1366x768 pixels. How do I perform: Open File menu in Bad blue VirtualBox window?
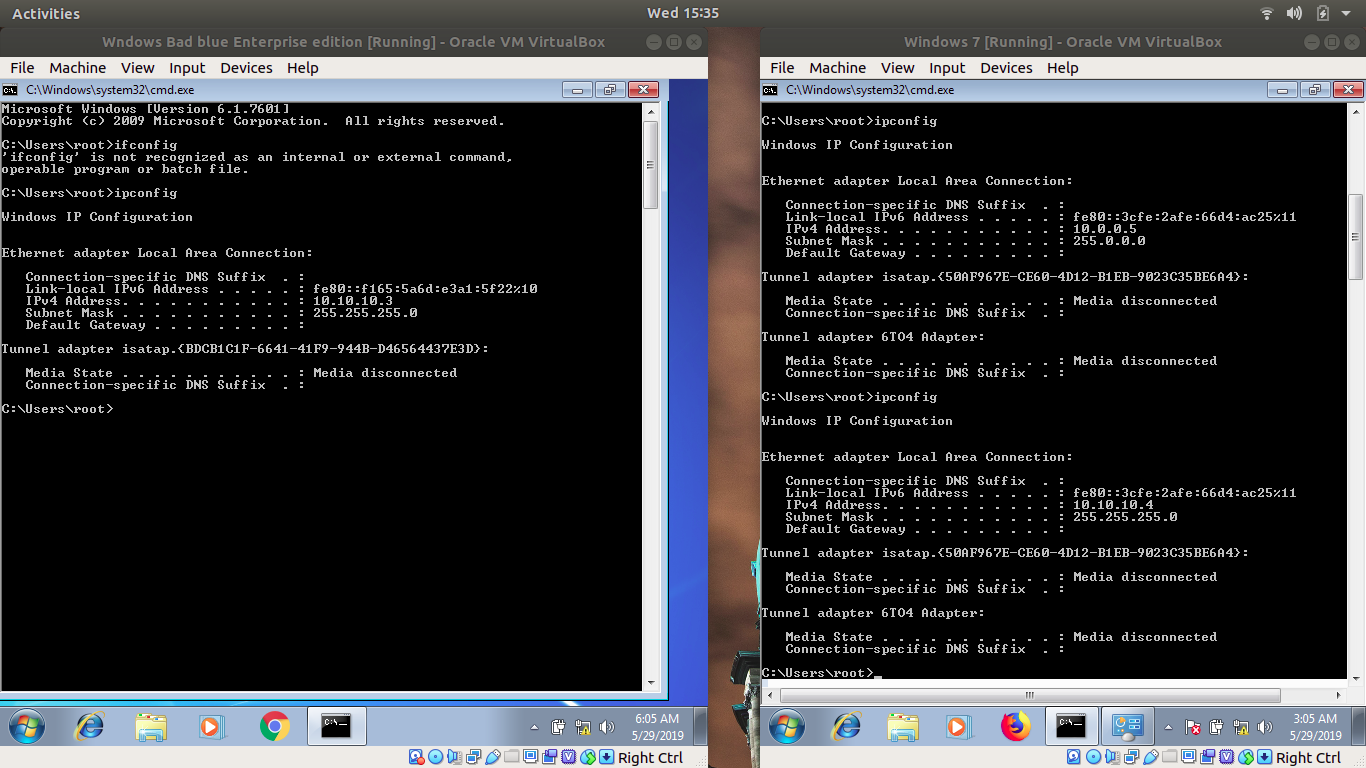click(22, 68)
